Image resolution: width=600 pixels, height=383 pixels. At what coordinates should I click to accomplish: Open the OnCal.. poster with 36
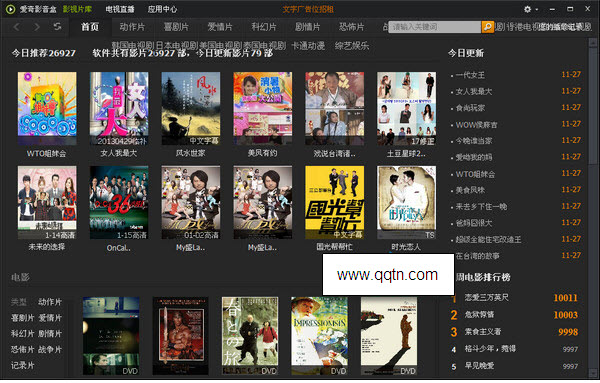pos(119,202)
